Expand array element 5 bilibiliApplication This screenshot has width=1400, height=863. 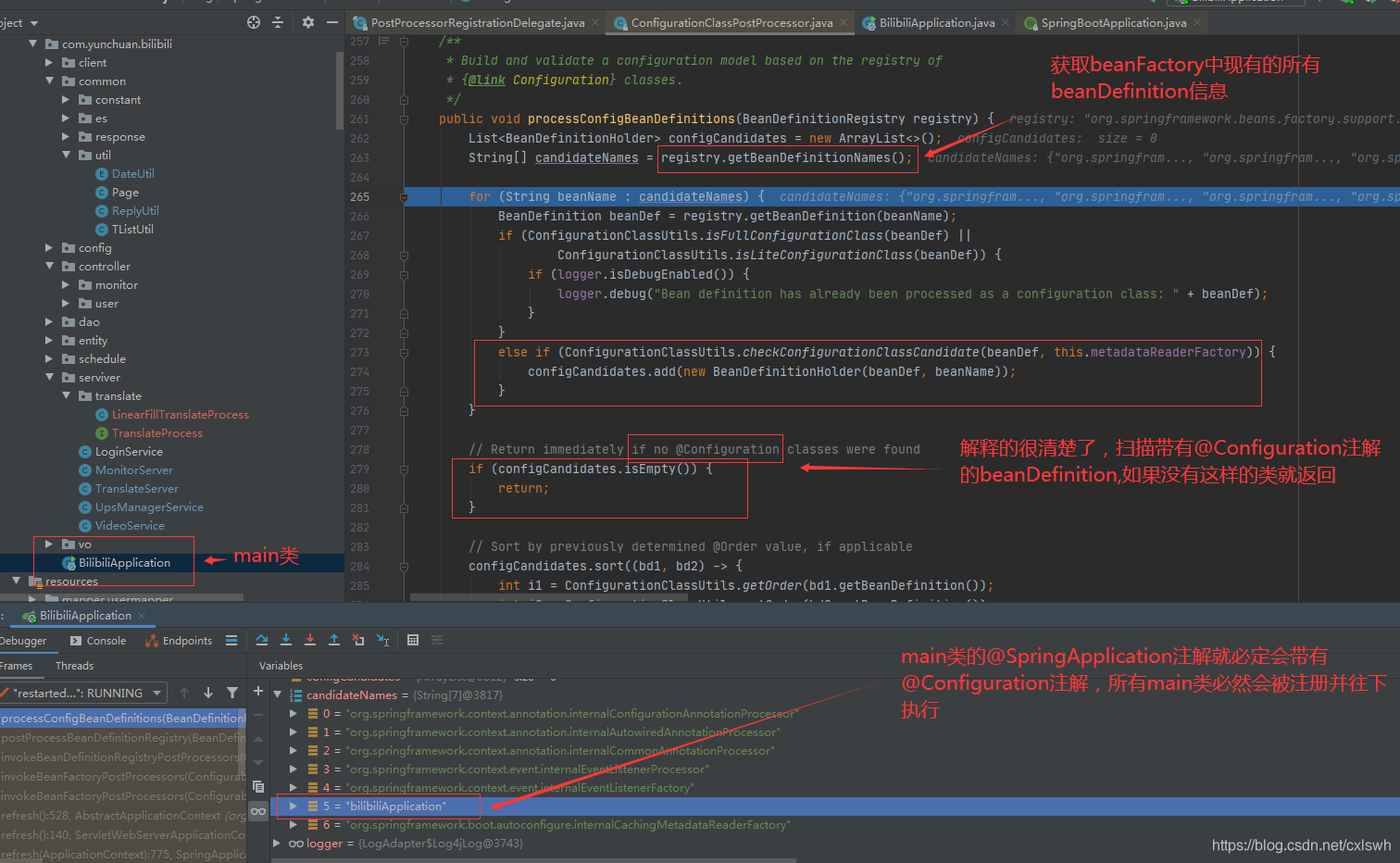pyautogui.click(x=294, y=807)
